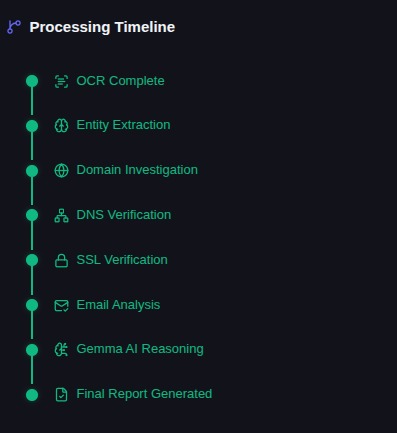Click the timeline dot for Entity Extraction
This screenshot has width=397, height=433.
click(x=32, y=126)
